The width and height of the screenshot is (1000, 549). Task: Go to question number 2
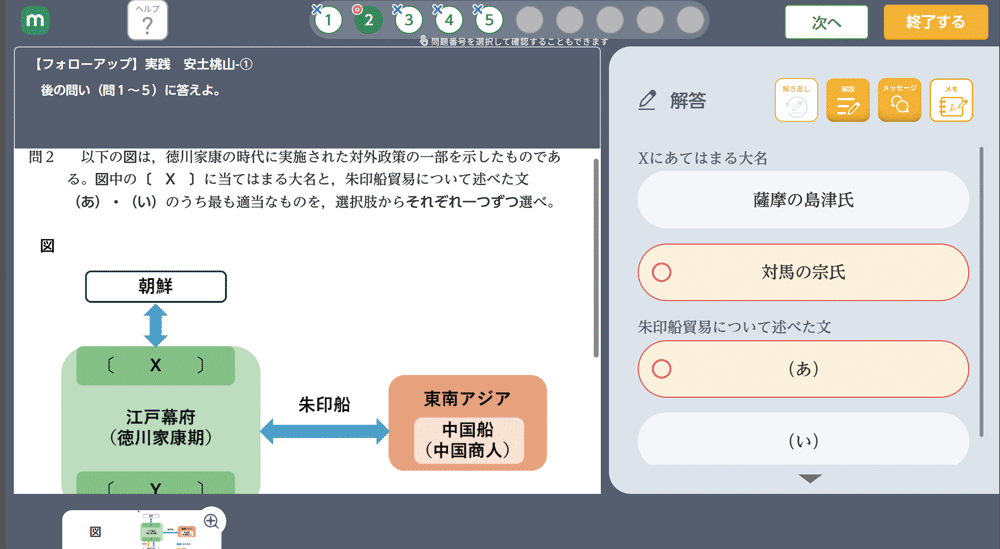click(368, 20)
